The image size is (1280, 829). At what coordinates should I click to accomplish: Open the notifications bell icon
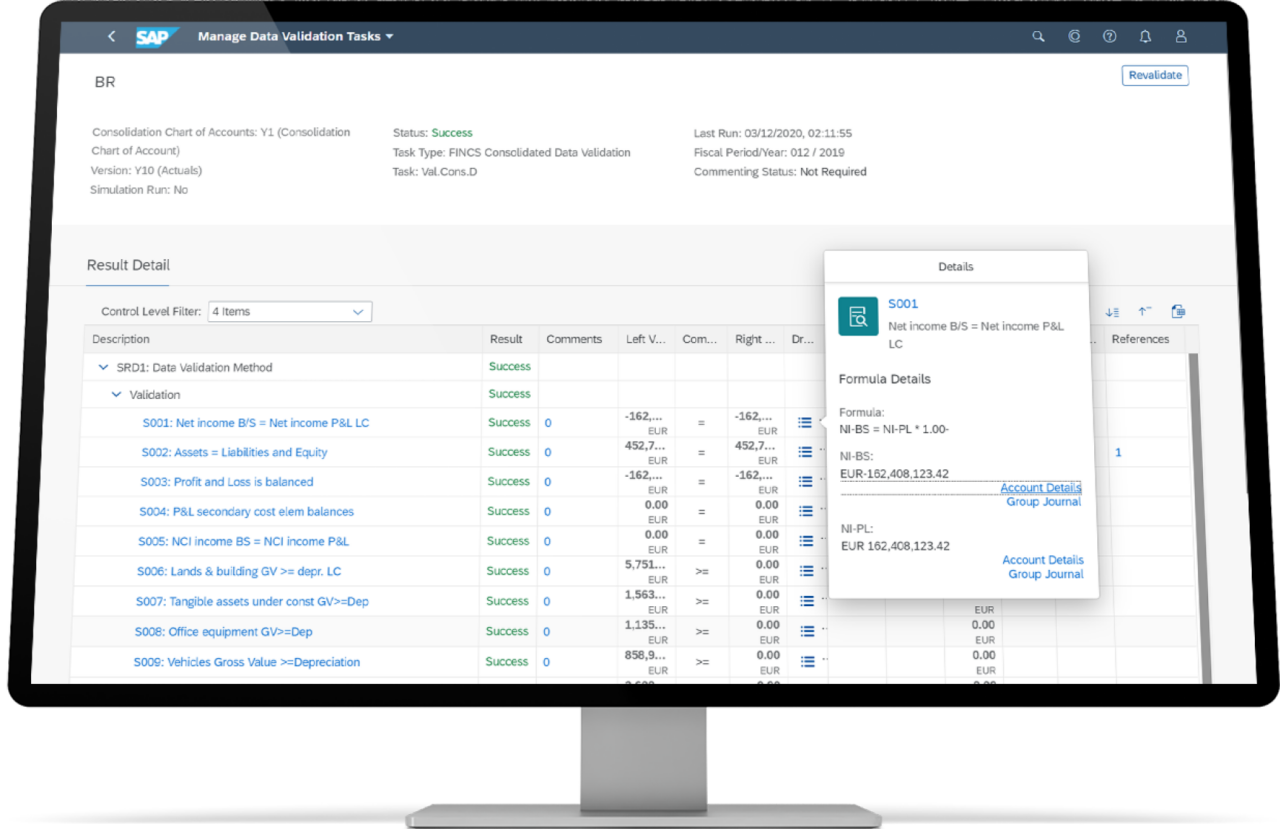pyautogui.click(x=1145, y=36)
